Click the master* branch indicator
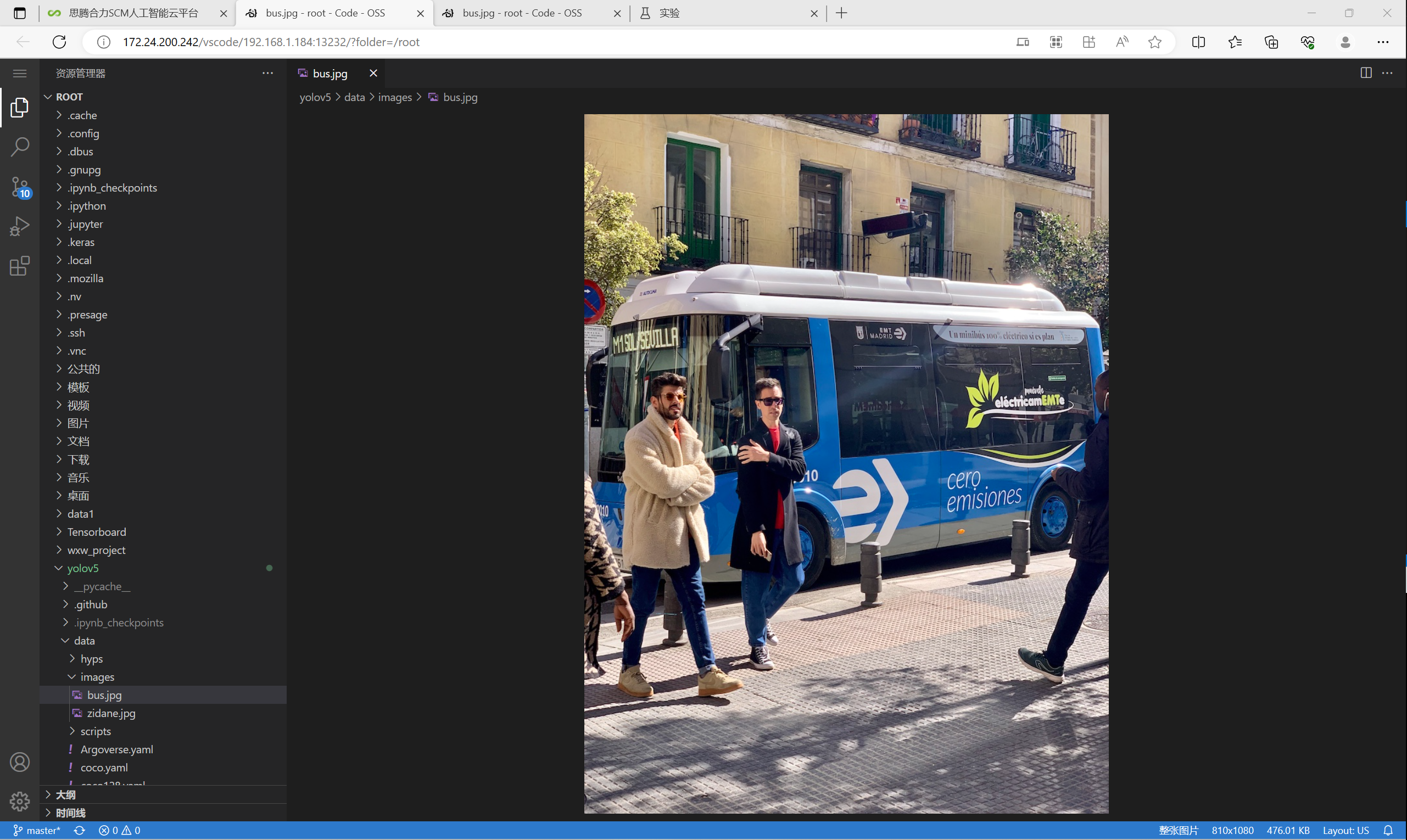This screenshot has width=1407, height=840. [x=36, y=830]
